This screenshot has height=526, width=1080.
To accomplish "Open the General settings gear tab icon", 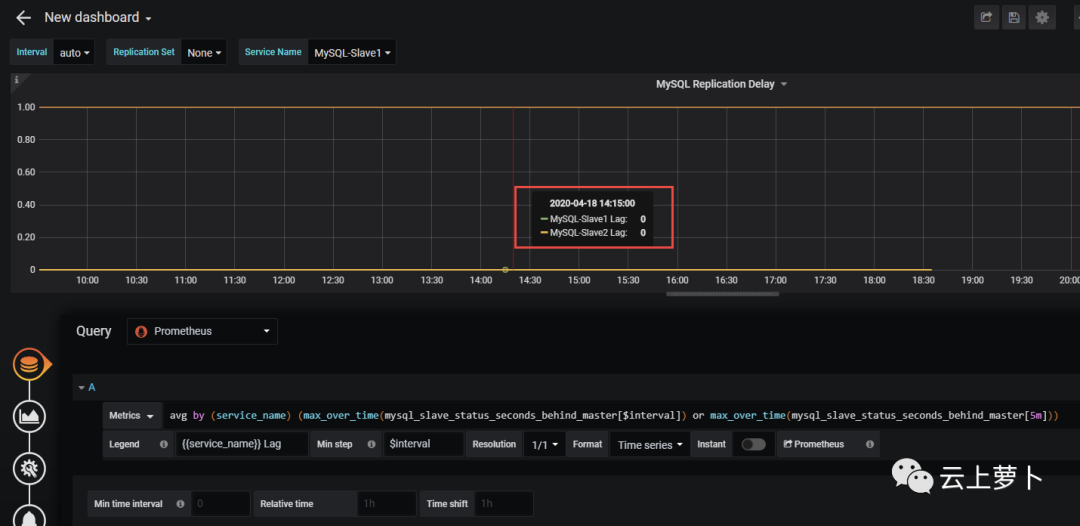I will point(30,469).
